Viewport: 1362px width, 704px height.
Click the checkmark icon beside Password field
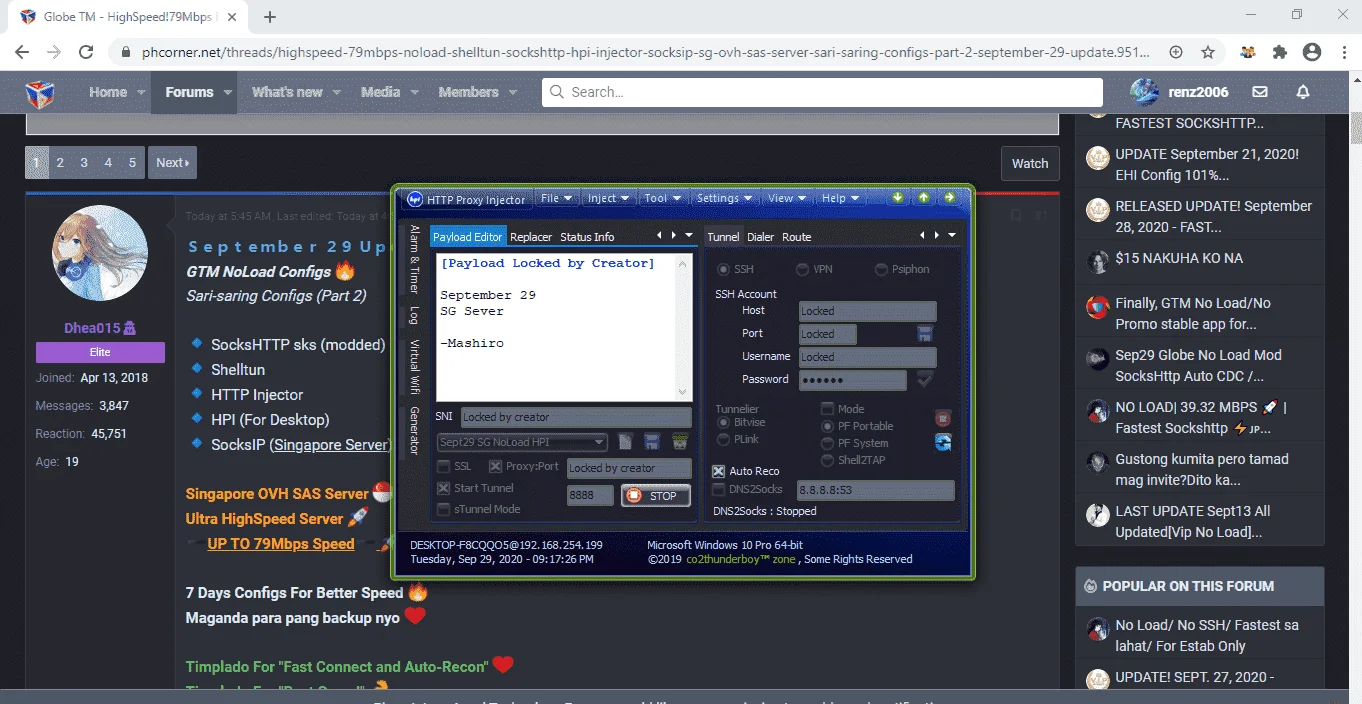925,379
